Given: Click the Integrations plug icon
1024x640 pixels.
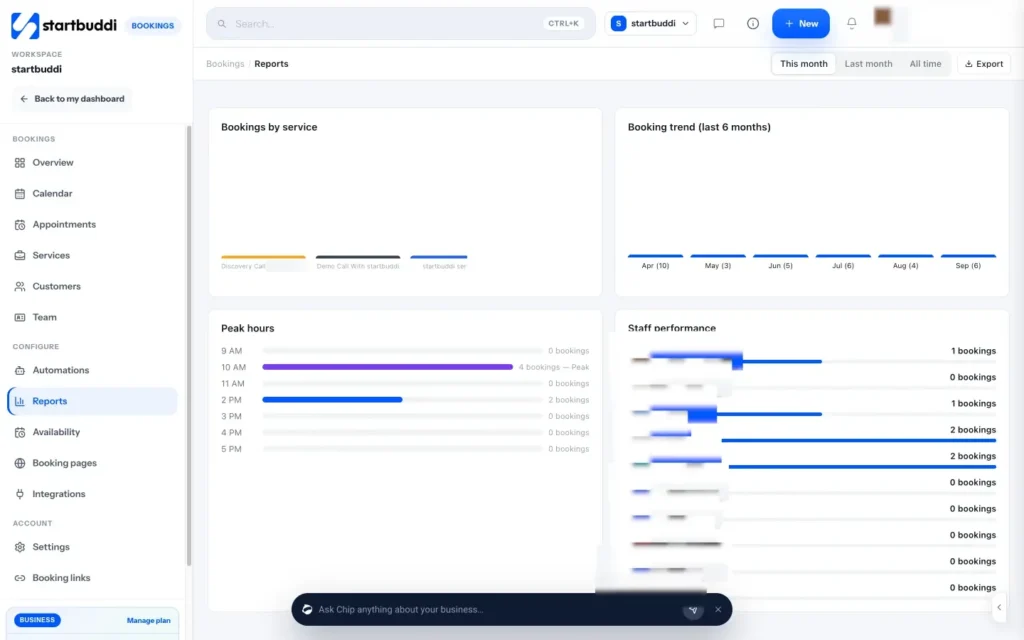Looking at the screenshot, I should click(20, 494).
